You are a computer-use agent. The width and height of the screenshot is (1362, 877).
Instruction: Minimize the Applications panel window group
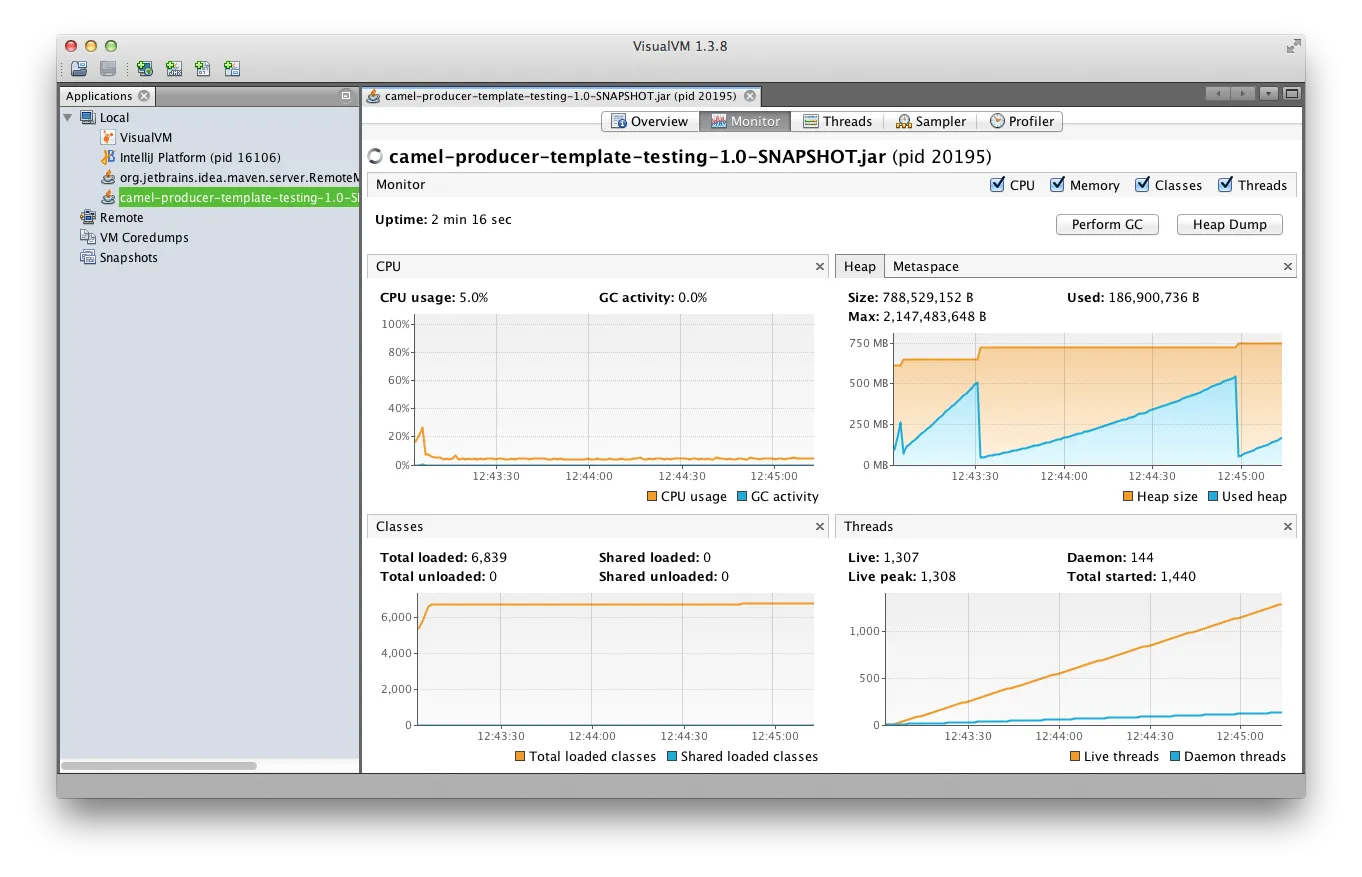tap(346, 96)
